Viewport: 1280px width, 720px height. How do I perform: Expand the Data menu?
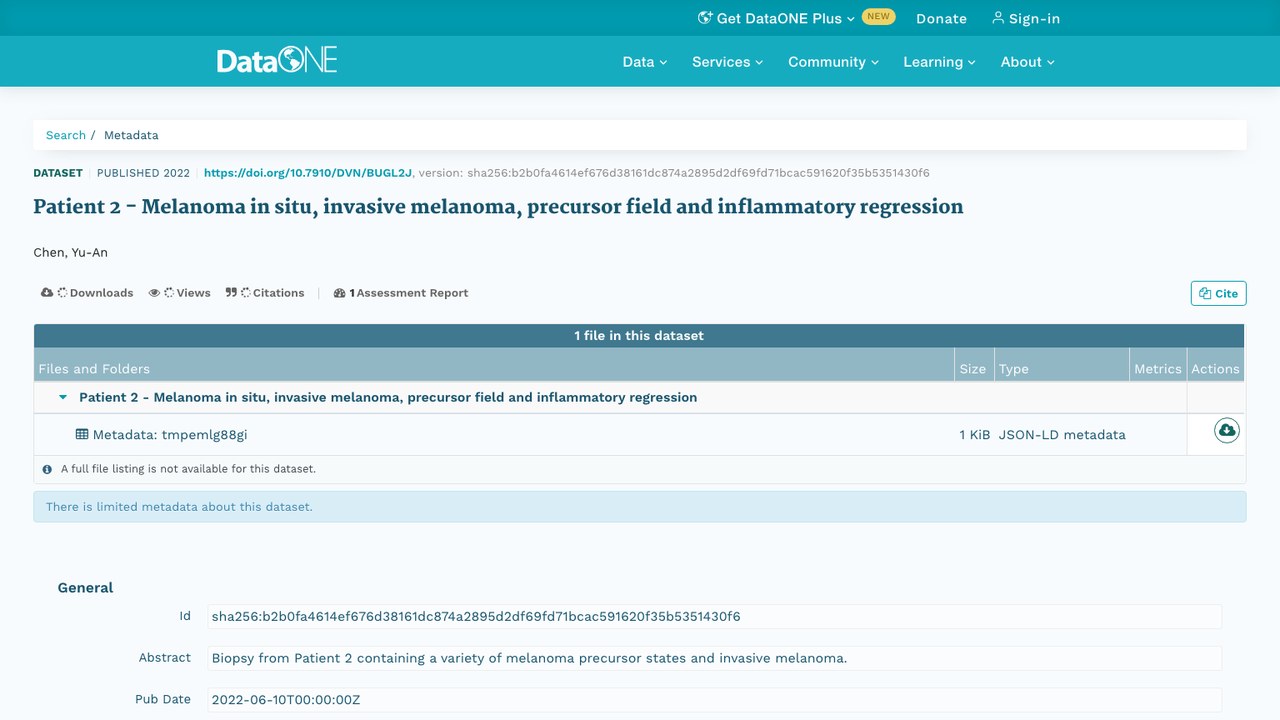(x=644, y=62)
